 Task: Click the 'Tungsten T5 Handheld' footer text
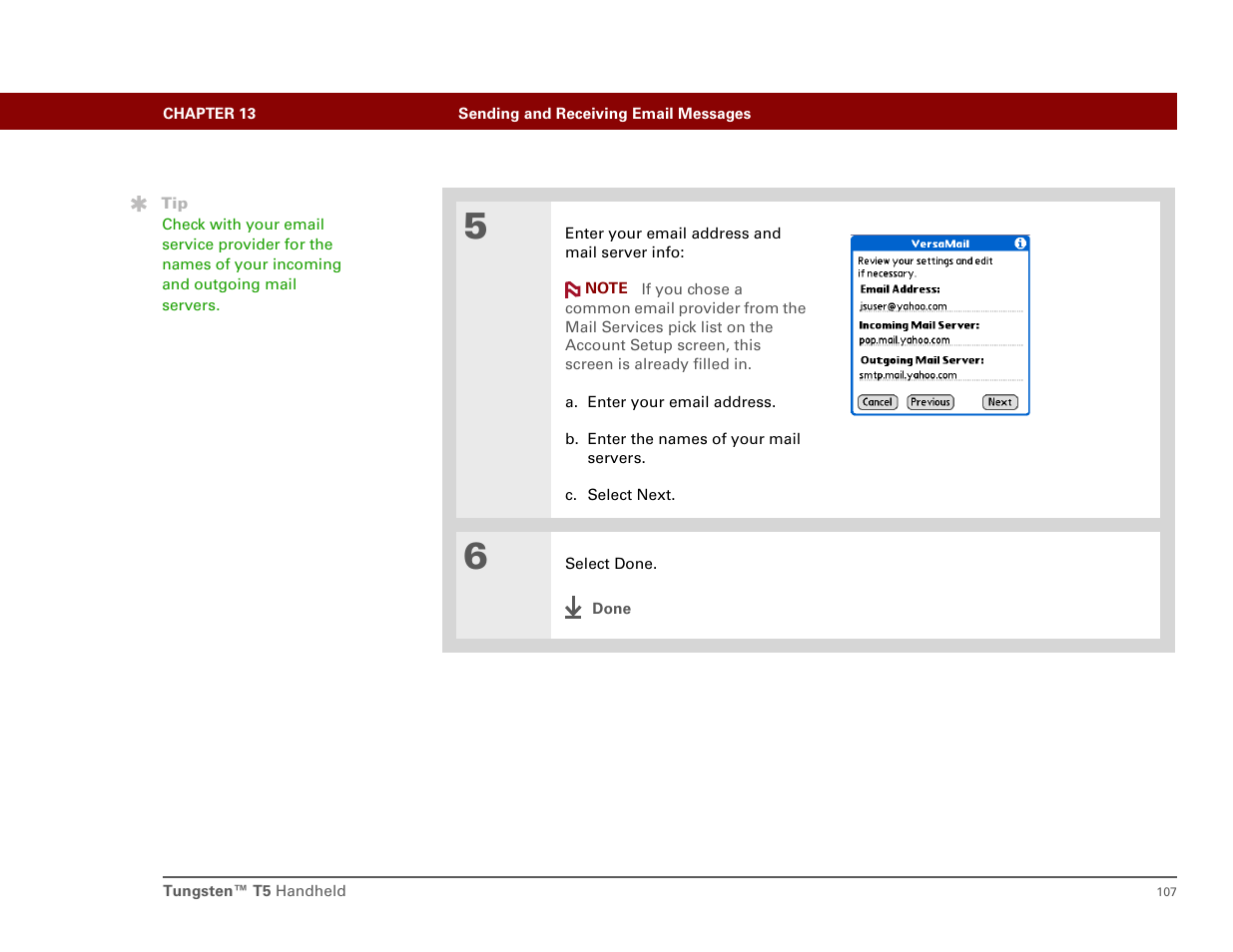pos(255,891)
